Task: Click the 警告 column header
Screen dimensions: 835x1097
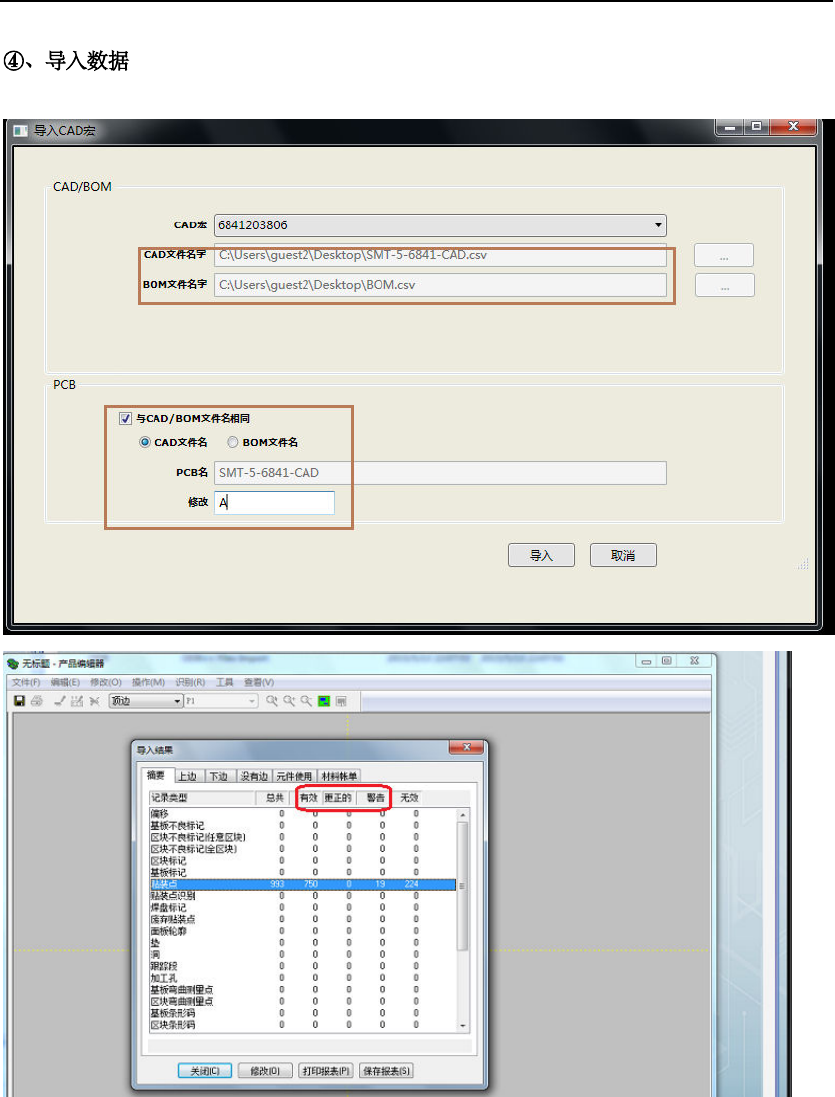Action: (x=376, y=798)
